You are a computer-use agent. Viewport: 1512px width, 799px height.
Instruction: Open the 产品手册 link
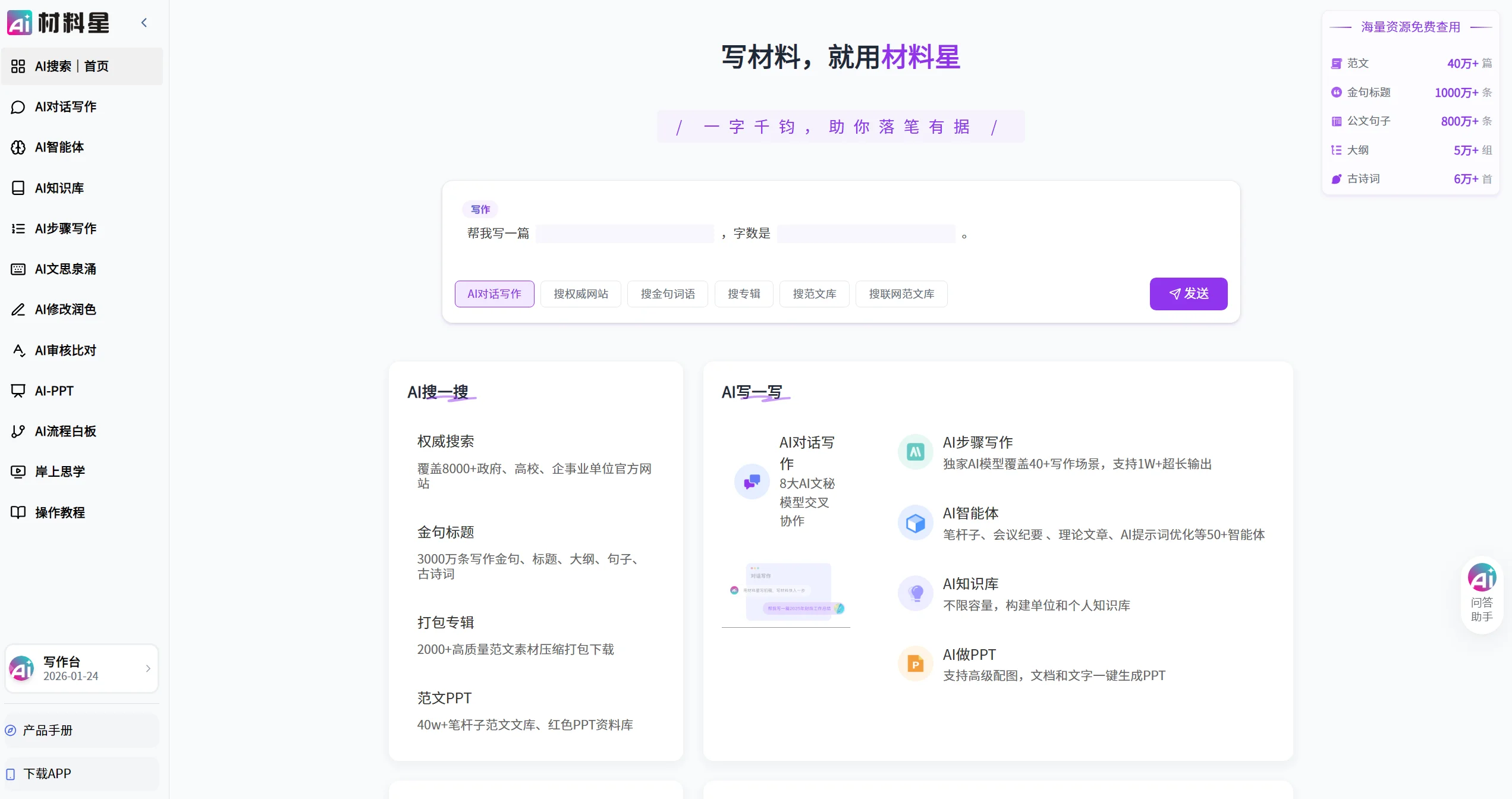pyautogui.click(x=48, y=730)
